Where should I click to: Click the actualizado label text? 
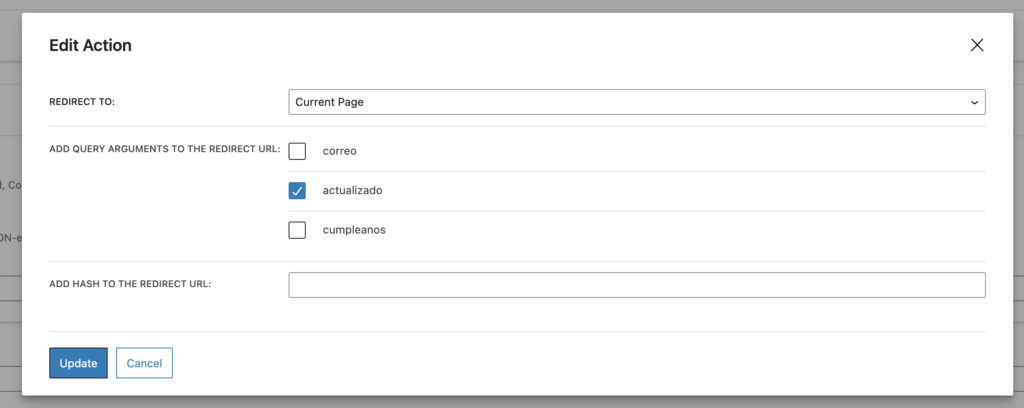coord(352,190)
